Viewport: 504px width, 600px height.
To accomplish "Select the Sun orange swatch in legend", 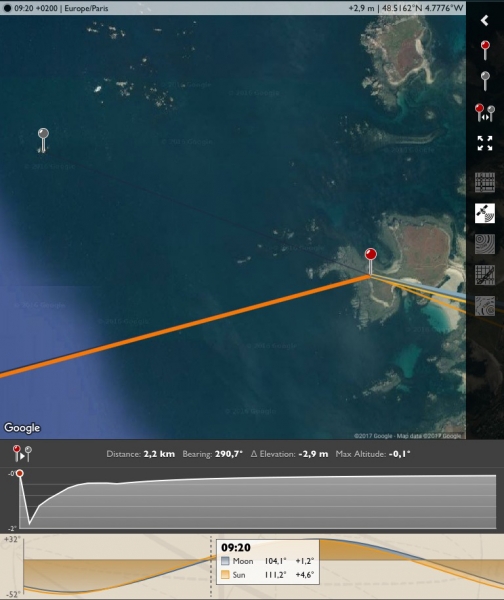I will pos(225,574).
